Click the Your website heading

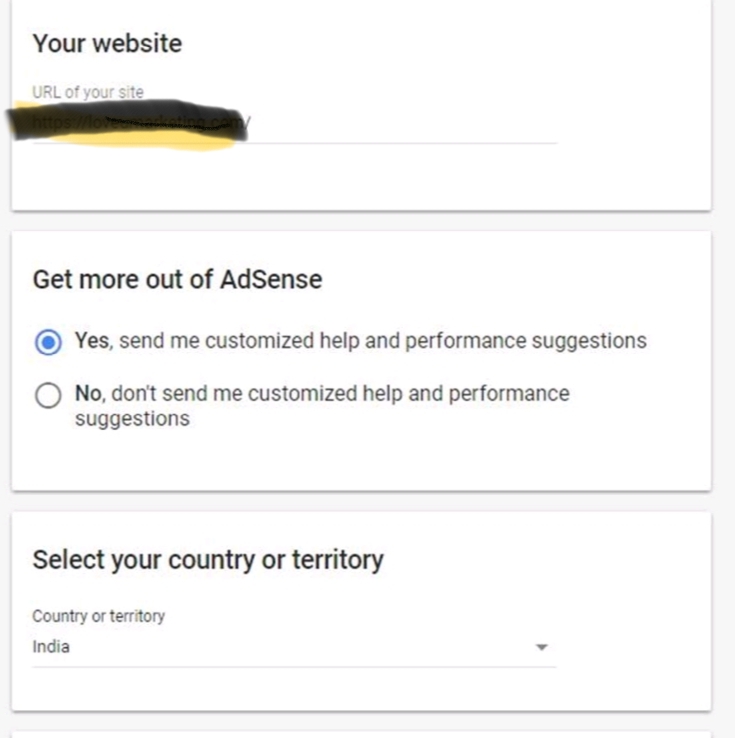[x=107, y=44]
